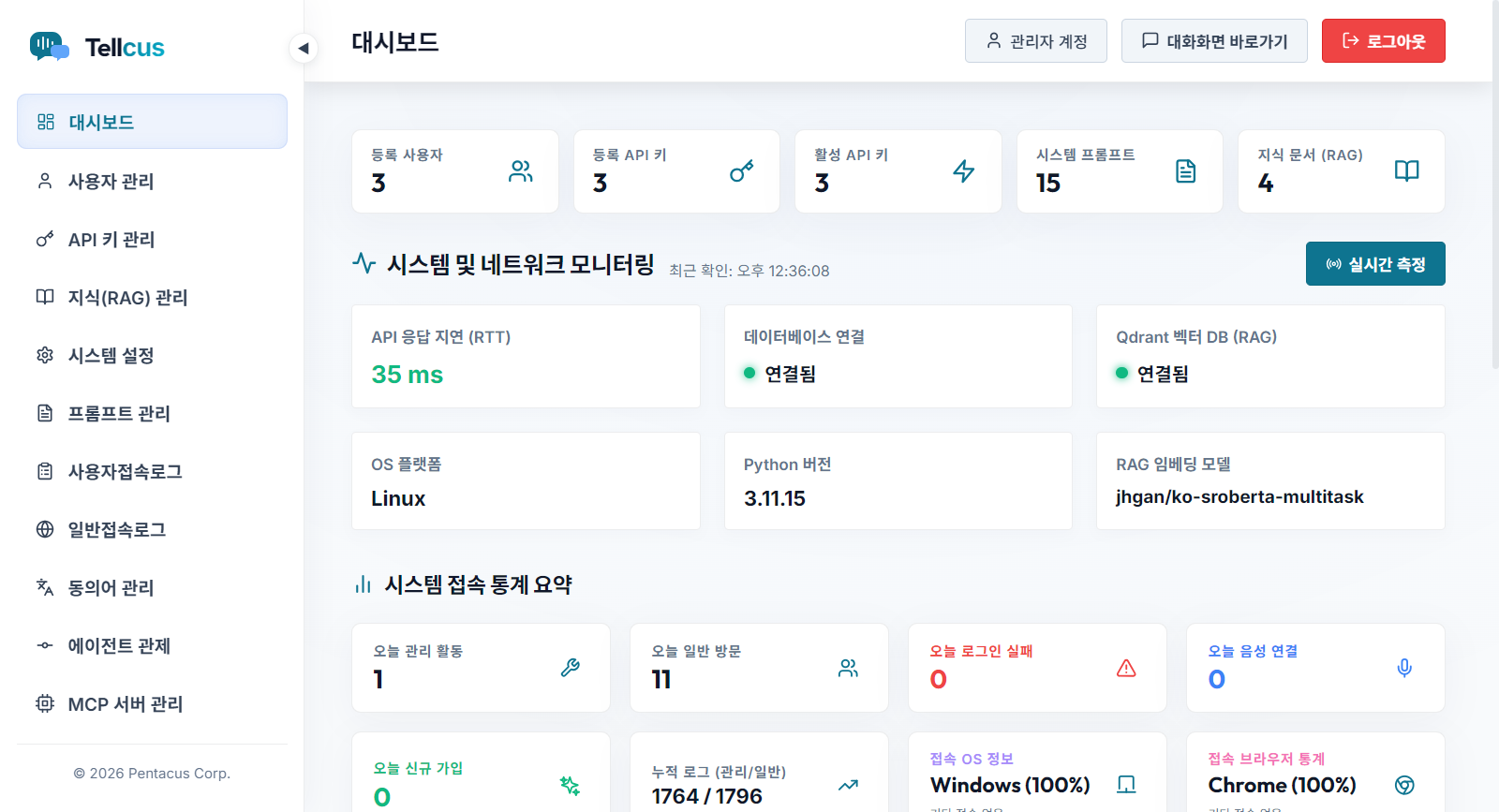Viewport: 1499px width, 812px height.
Task: Click the trend arrow icon on 누적 로그 card
Action: coord(849,785)
